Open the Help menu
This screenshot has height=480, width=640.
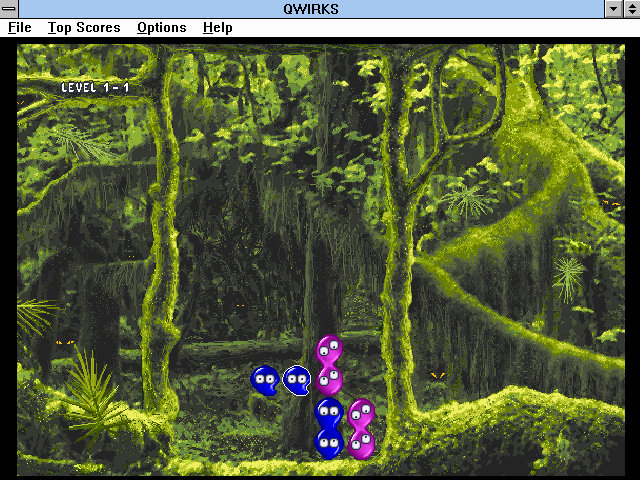pos(218,27)
